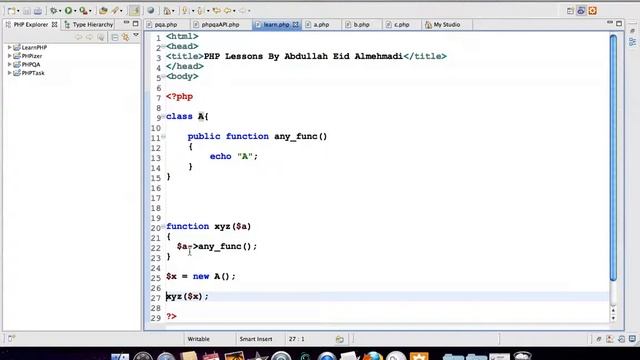Select the PHPizer project folder
The height and width of the screenshot is (360, 640).
pos(28,56)
